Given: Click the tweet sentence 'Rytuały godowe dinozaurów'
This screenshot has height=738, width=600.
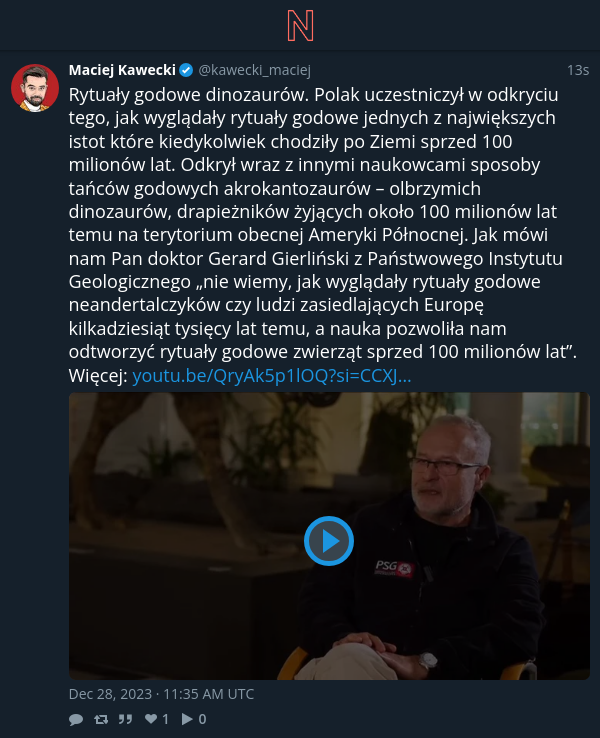Looking at the screenshot, I should click(188, 95).
